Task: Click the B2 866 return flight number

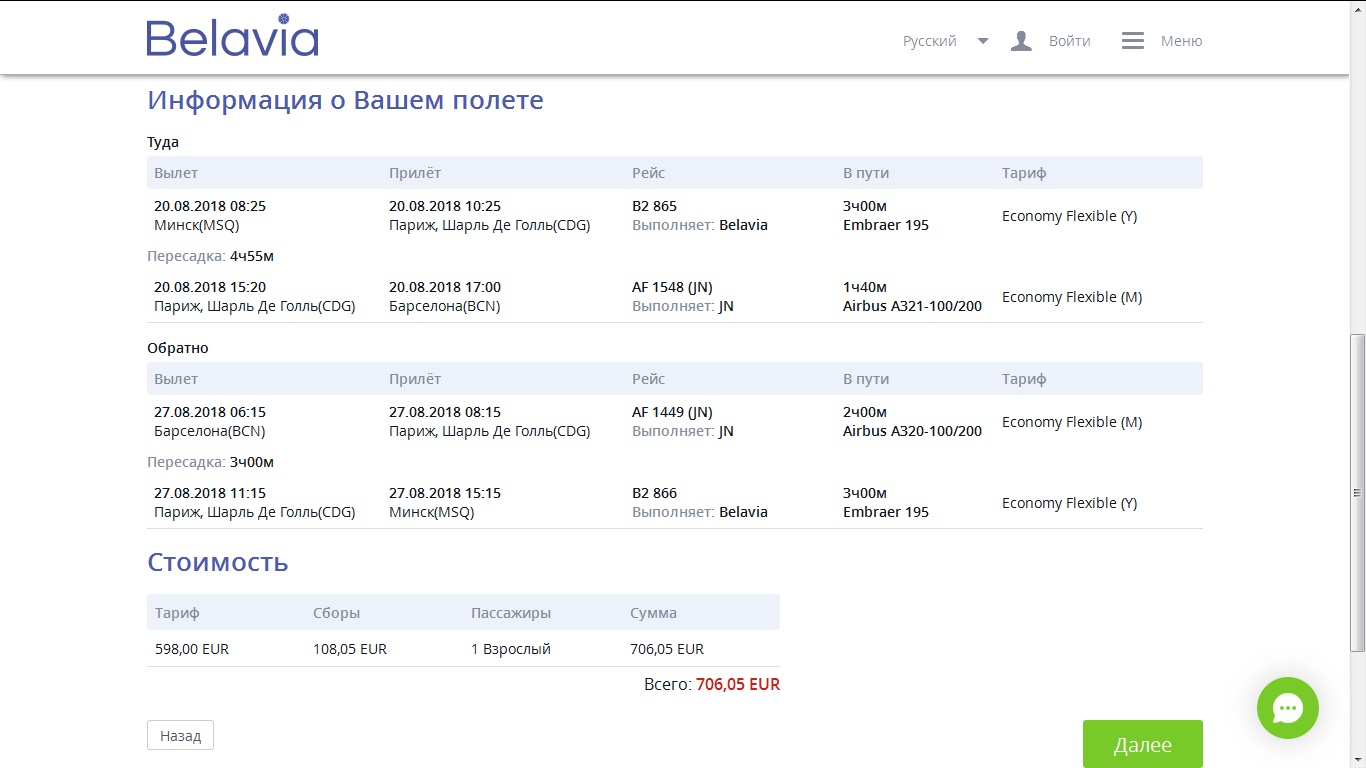Action: (654, 493)
